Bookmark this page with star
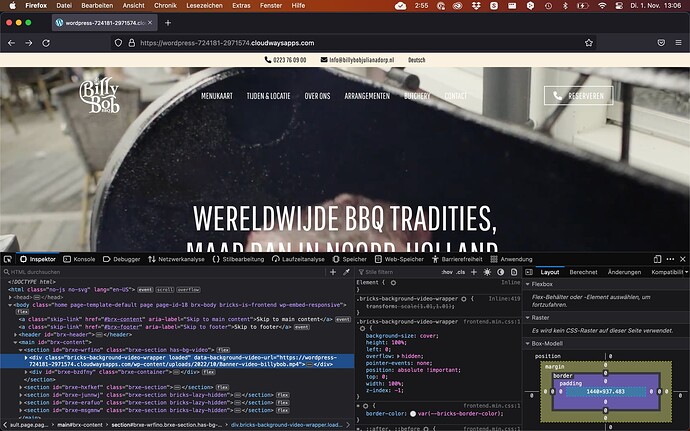The width and height of the screenshot is (690, 431). click(589, 43)
